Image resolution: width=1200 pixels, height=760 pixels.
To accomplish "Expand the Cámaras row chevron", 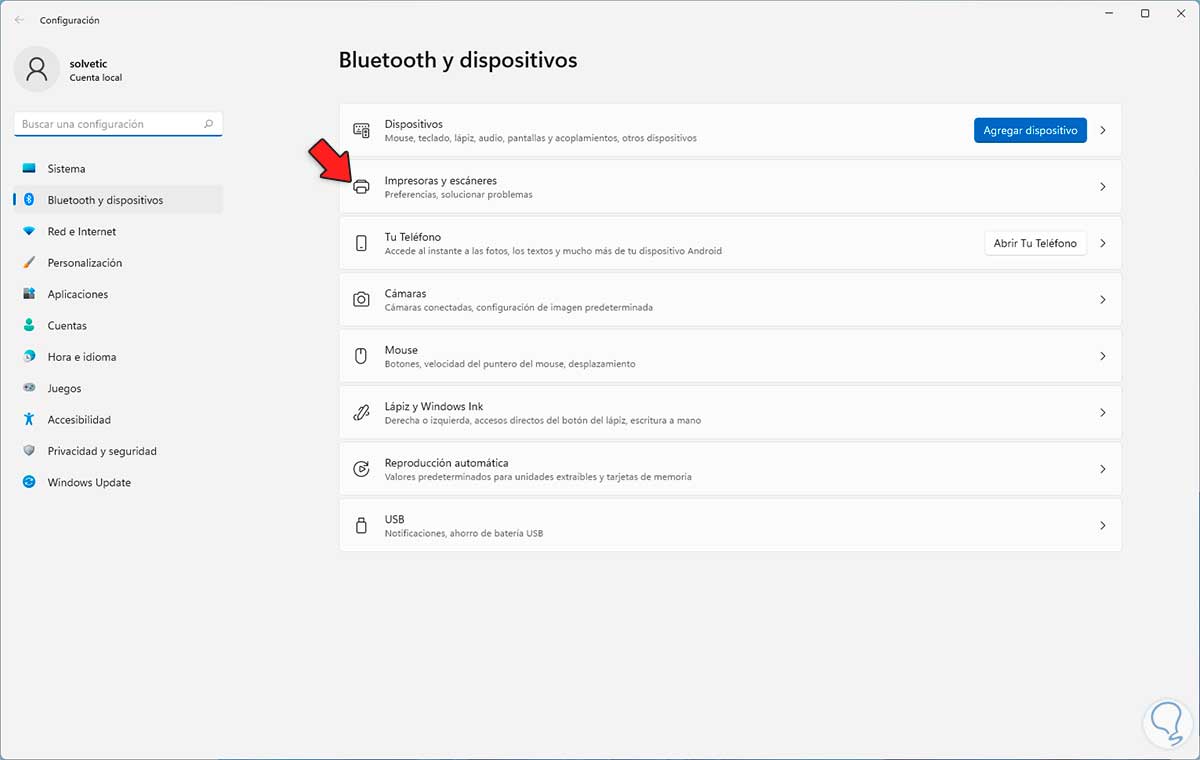I will [1103, 299].
